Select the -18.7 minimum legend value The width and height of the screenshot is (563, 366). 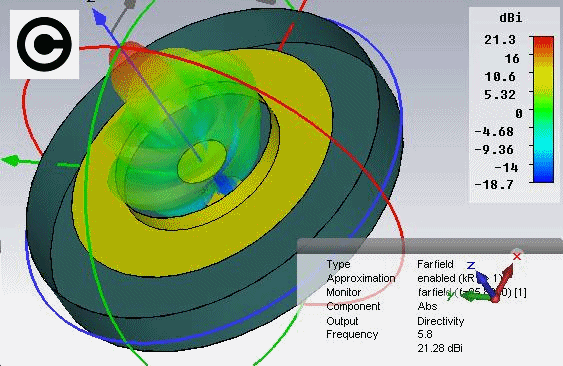tap(494, 185)
